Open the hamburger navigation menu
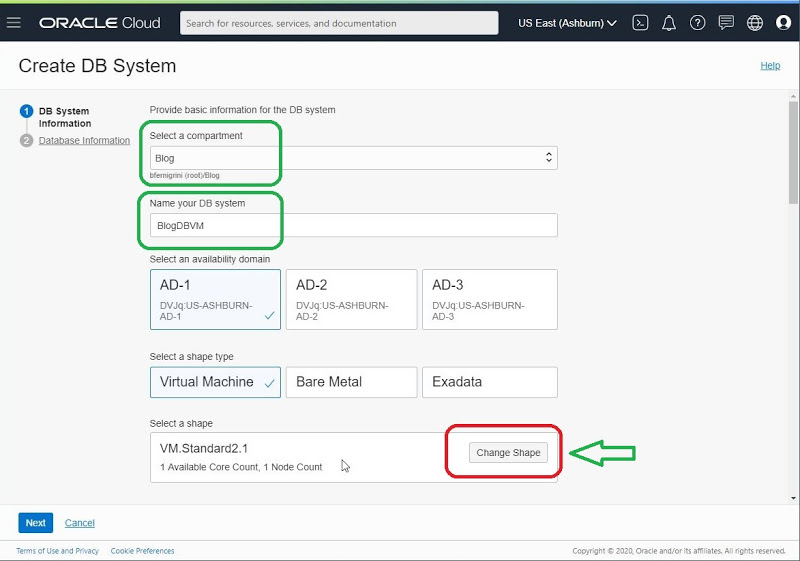Screen dimensions: 800x561 click(14, 23)
